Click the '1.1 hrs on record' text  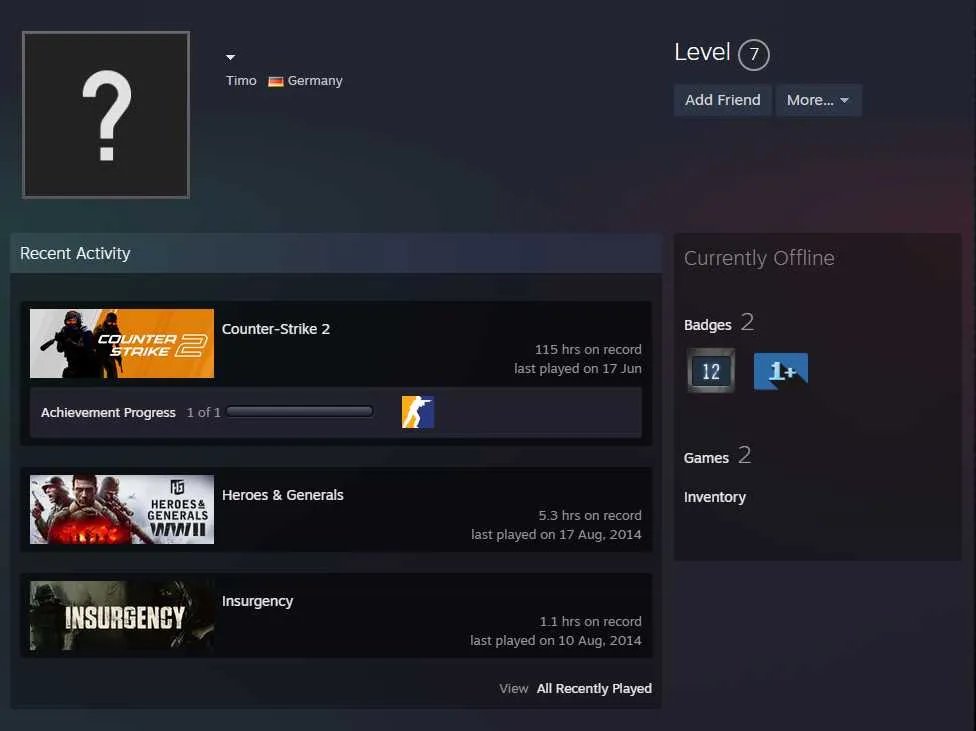(591, 621)
